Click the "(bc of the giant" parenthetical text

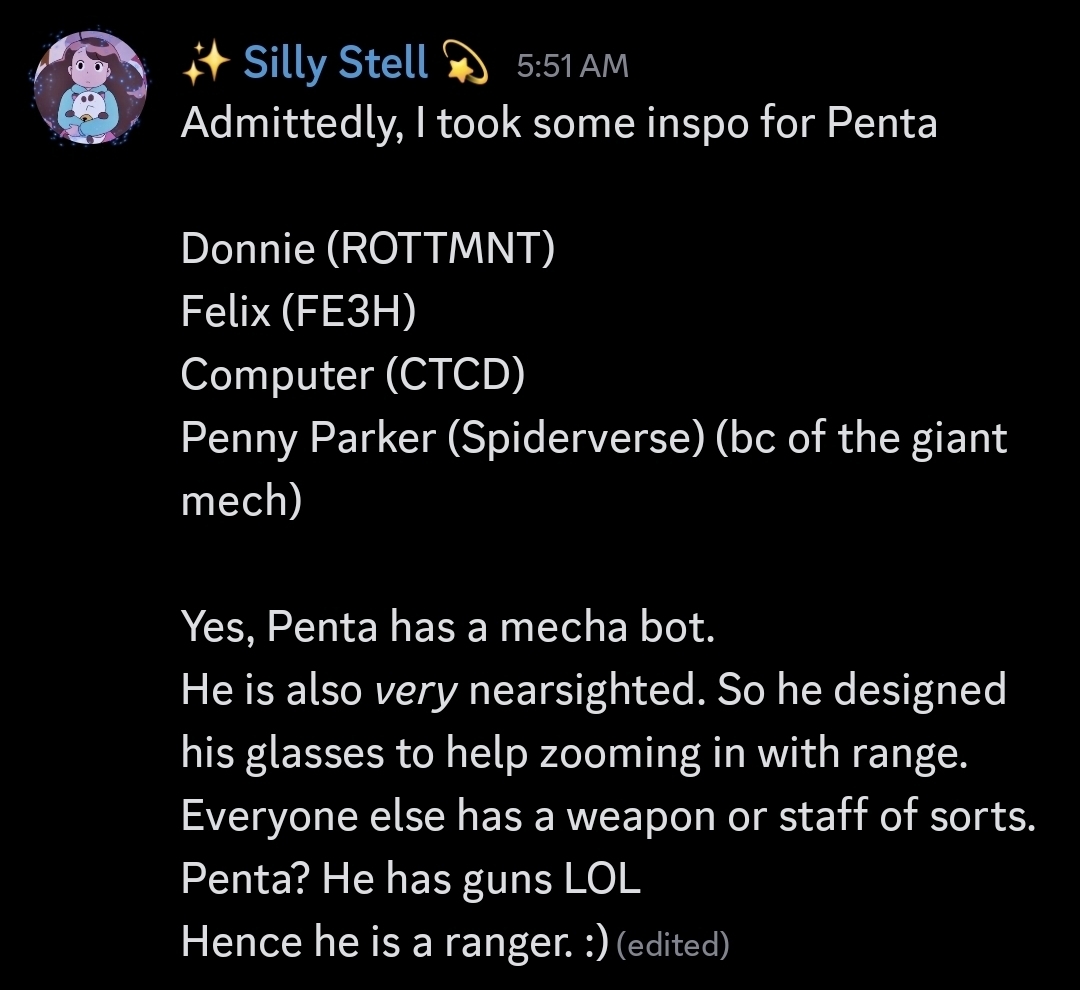[862, 438]
